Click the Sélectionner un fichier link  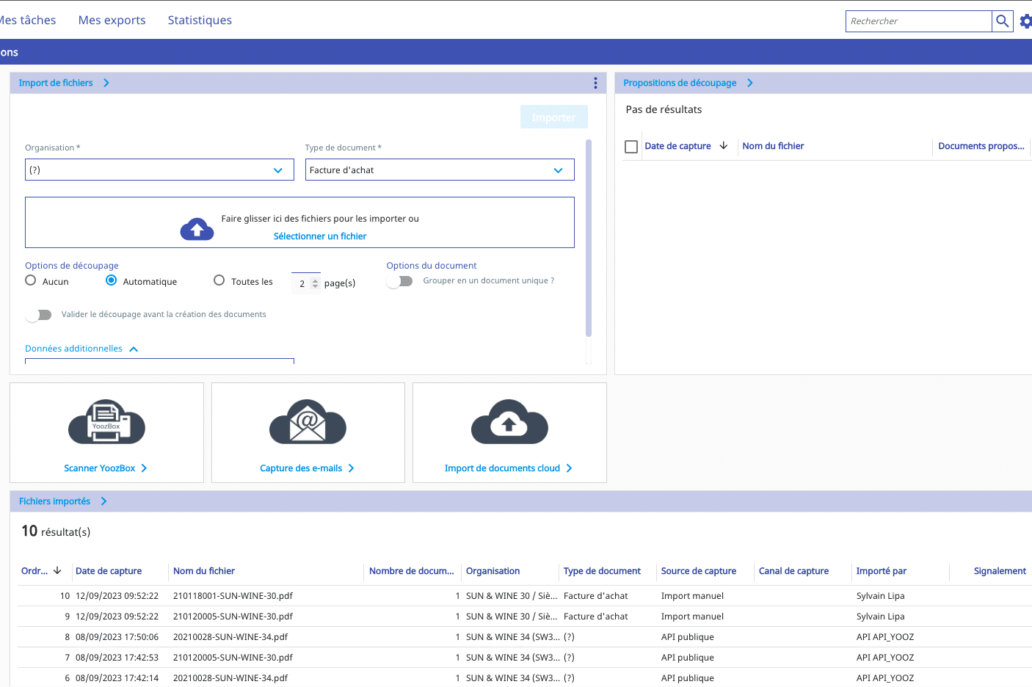(320, 236)
